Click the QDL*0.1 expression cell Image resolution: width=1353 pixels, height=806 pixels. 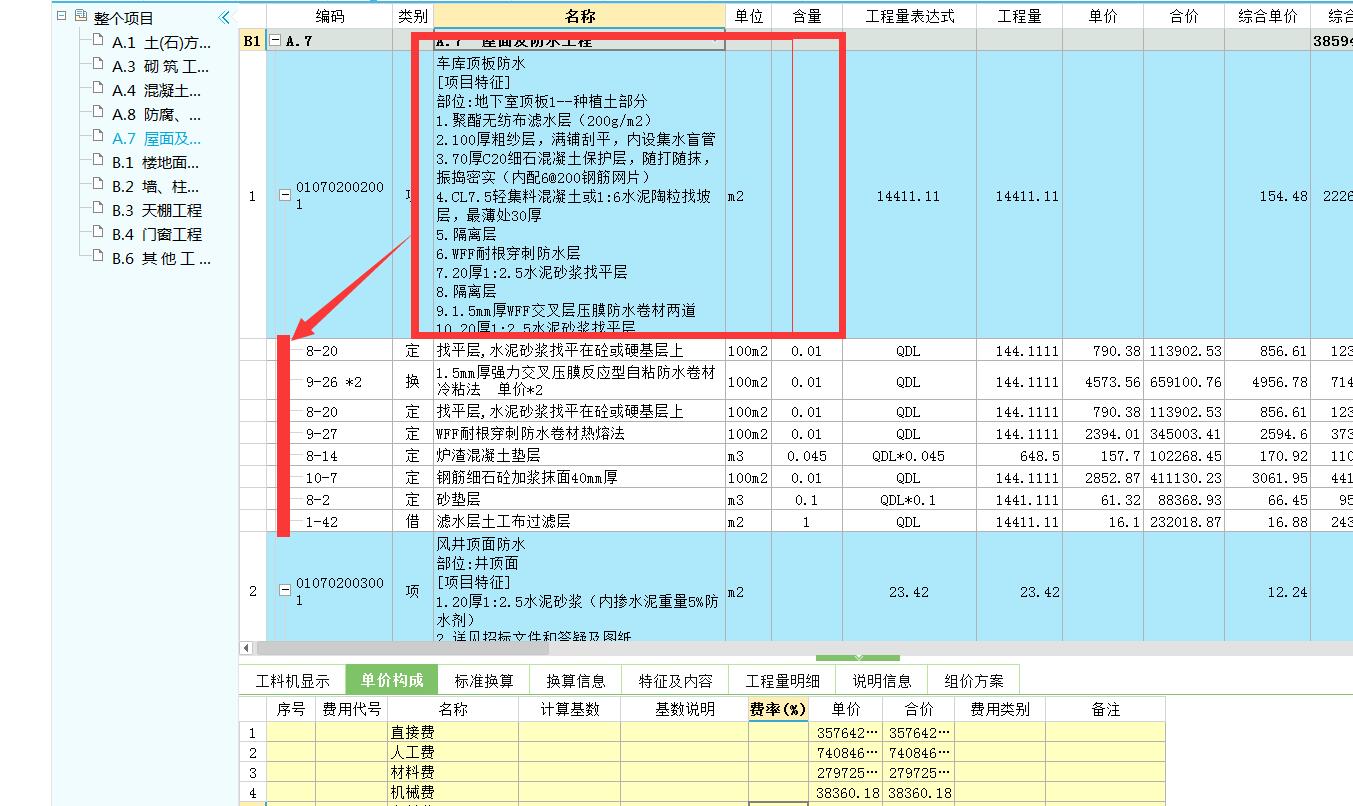coord(910,500)
